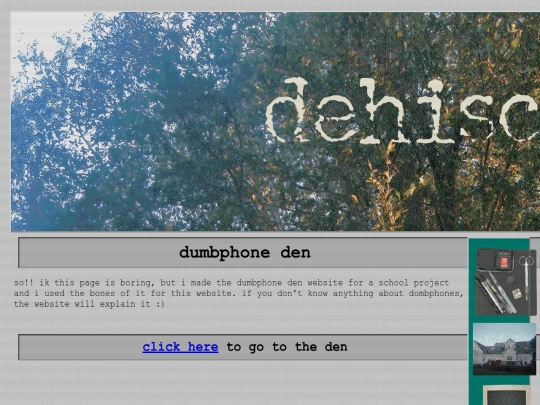Click the line starting 'and i used the bones'

(x=239, y=293)
